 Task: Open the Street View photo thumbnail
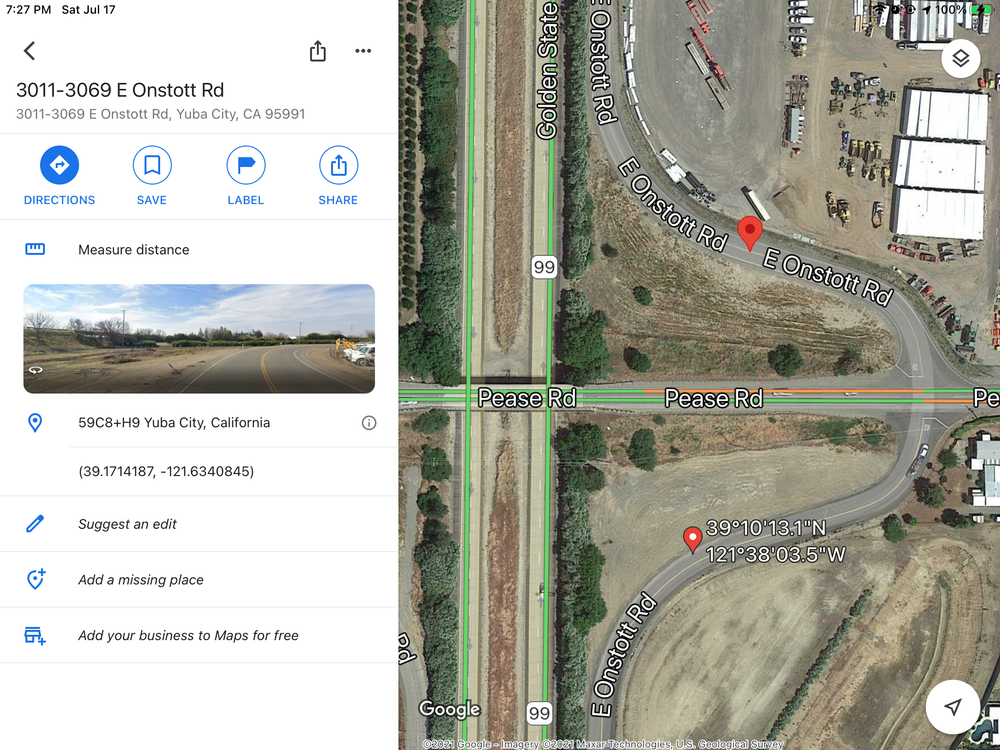[199, 339]
